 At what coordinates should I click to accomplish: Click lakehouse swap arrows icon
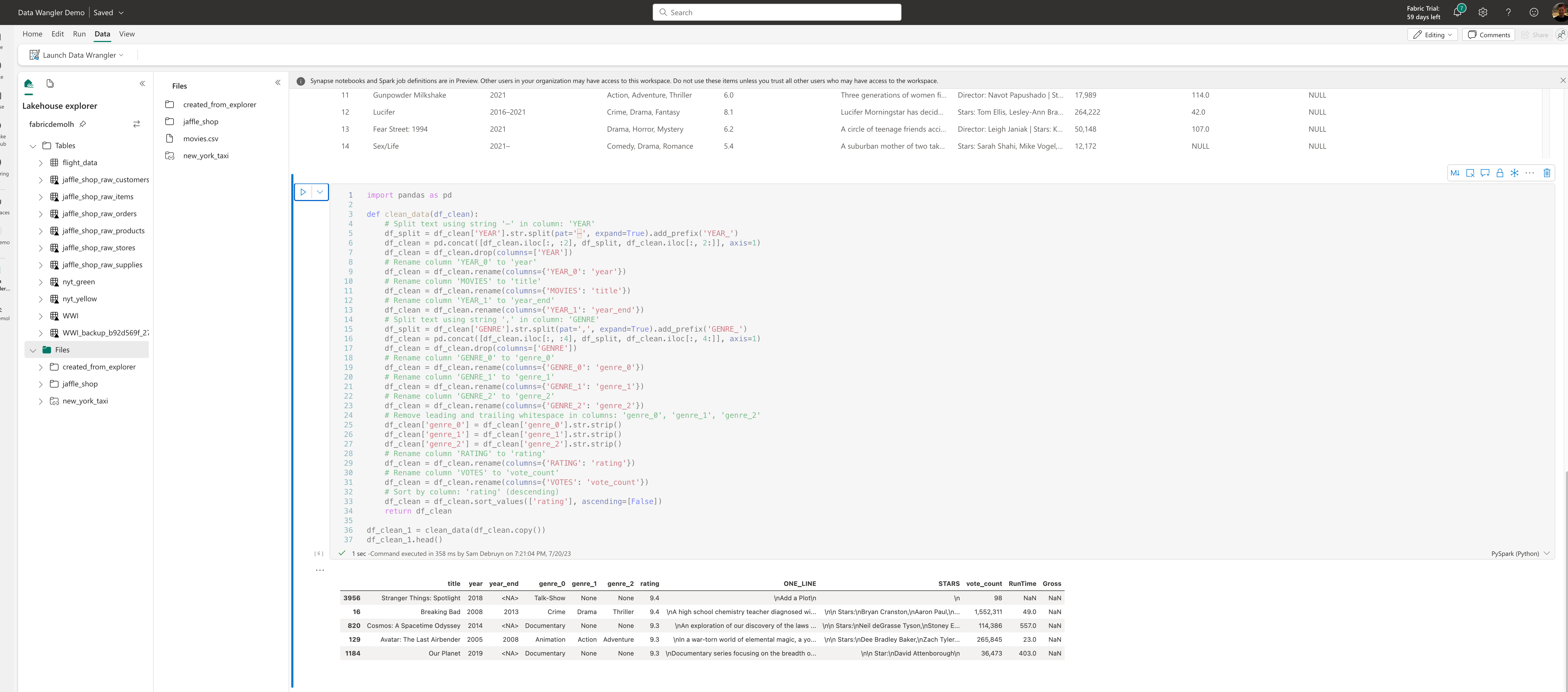point(136,124)
